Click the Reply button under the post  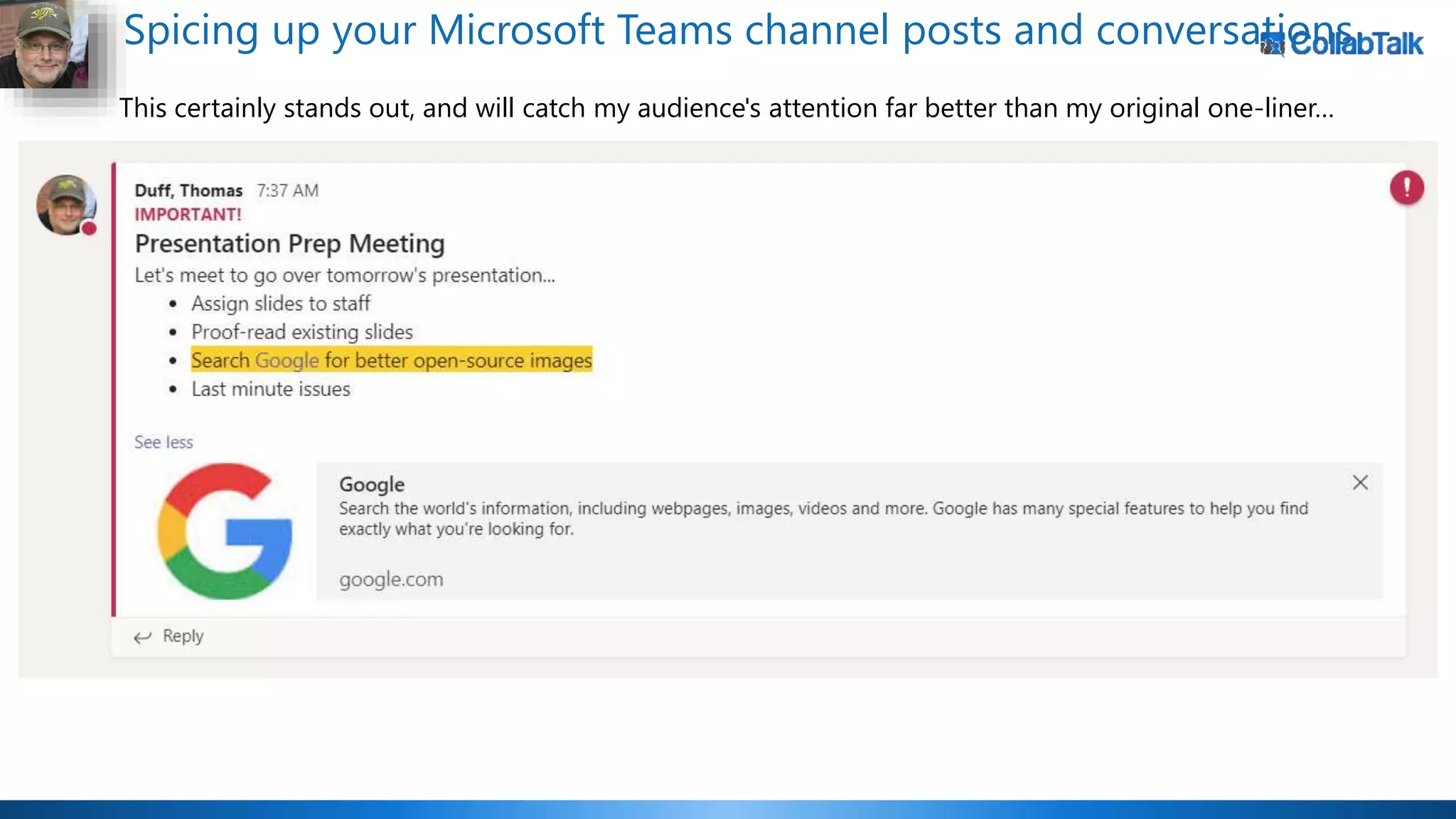168,636
